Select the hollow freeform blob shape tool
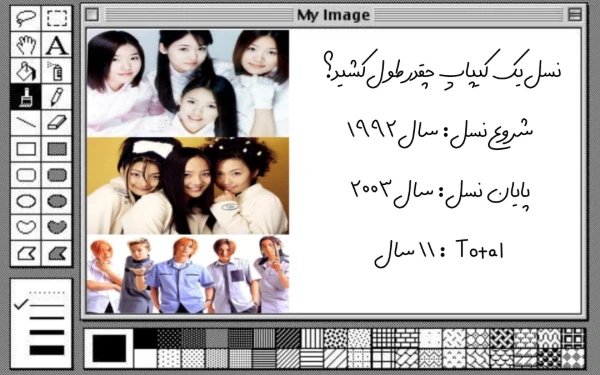600x375 pixels. tap(26, 227)
